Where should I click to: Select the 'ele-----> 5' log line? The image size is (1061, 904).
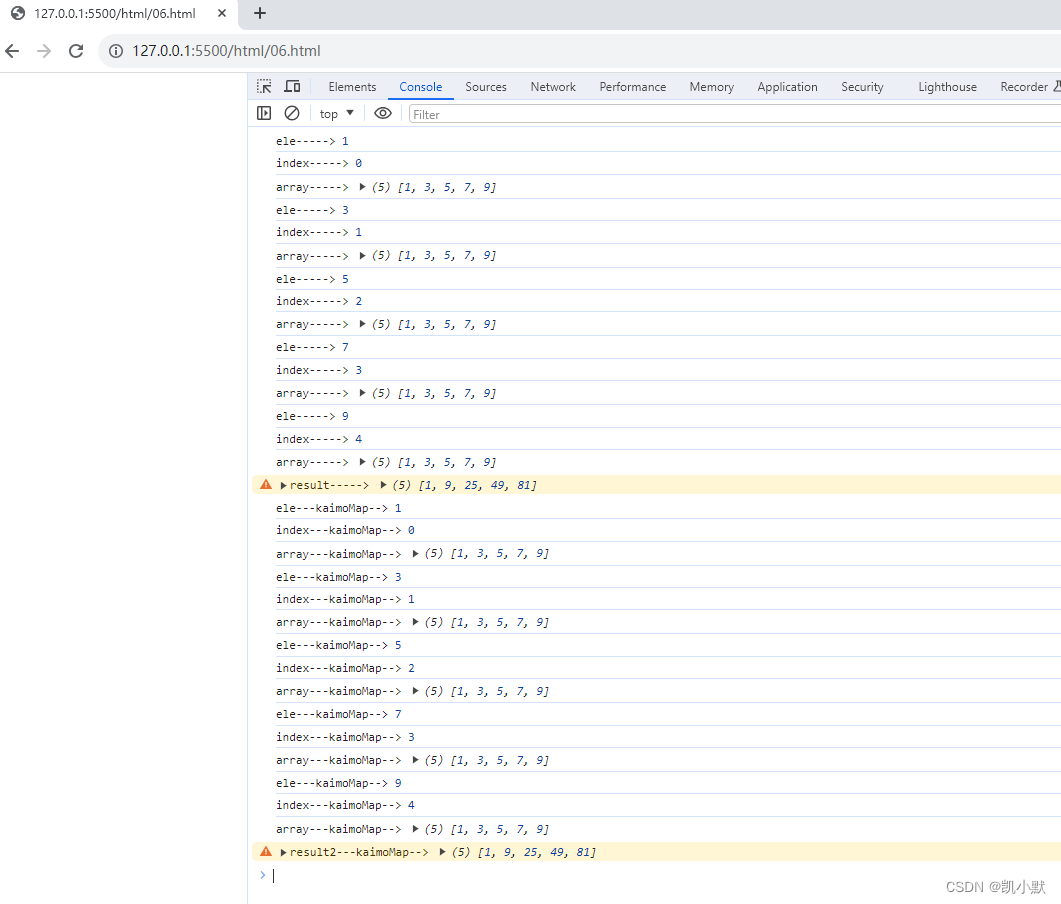pyautogui.click(x=312, y=279)
